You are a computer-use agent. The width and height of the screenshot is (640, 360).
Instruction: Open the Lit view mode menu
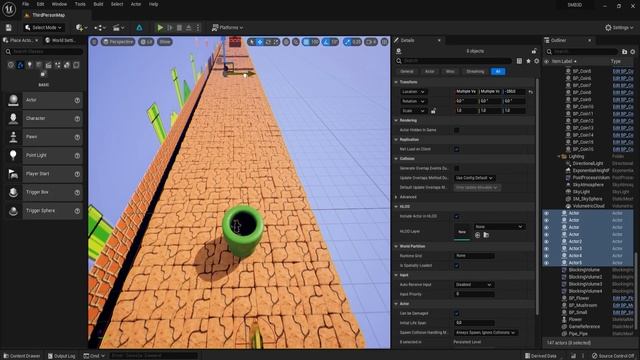tap(147, 42)
